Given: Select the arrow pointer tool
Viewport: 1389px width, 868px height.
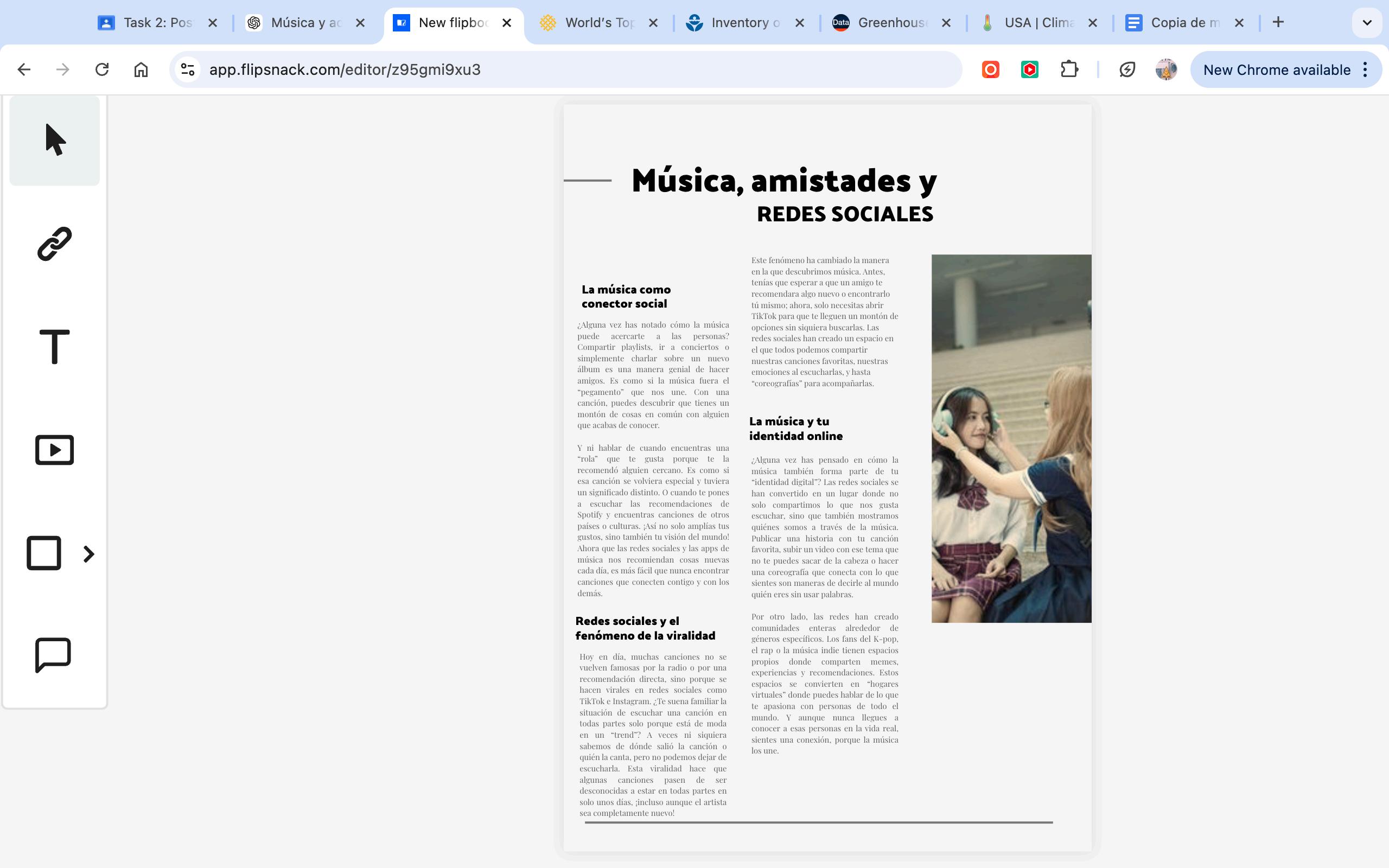Looking at the screenshot, I should pyautogui.click(x=54, y=141).
